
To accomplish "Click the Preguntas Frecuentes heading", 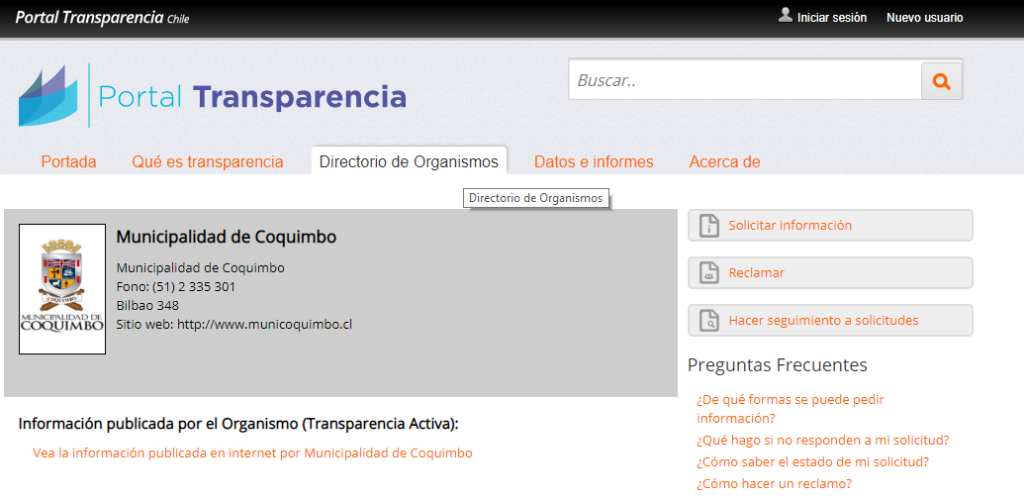I will [777, 365].
